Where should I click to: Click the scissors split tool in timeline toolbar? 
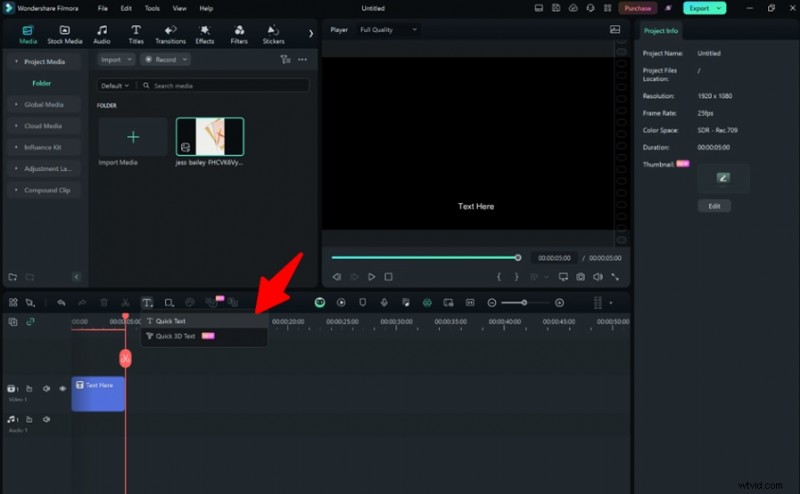click(125, 302)
